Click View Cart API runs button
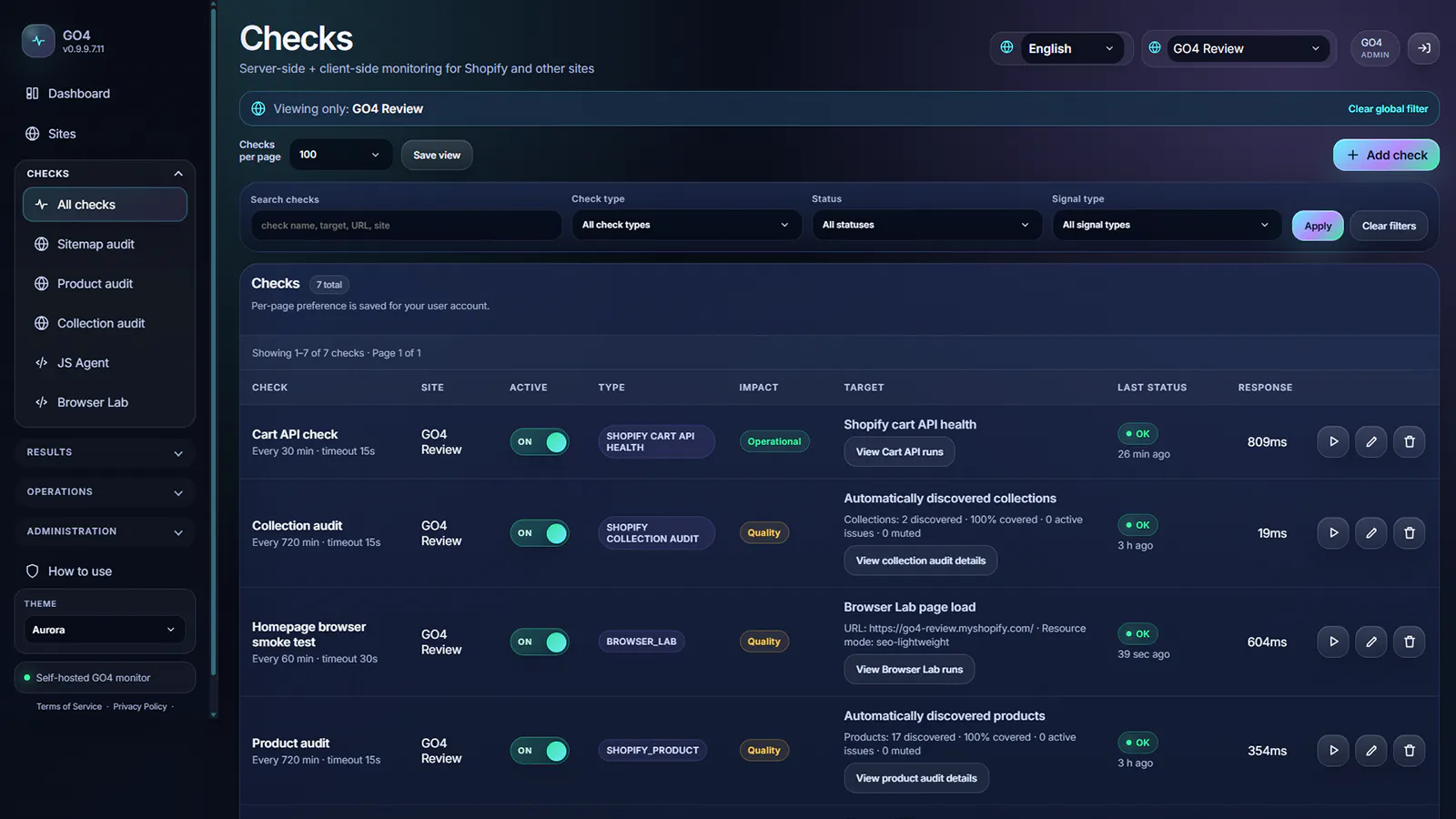This screenshot has width=1456, height=819. [x=899, y=452]
